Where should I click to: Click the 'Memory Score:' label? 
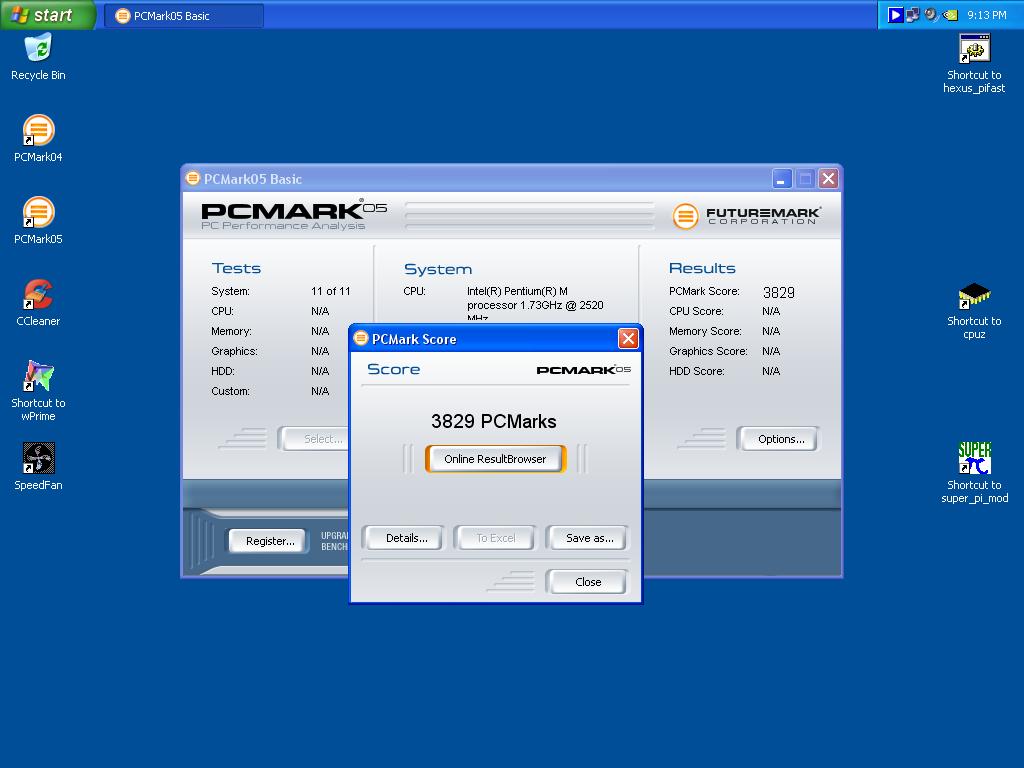705,331
